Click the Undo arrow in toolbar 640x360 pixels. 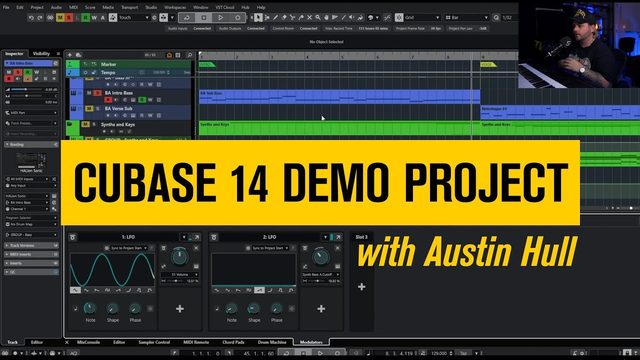[31, 18]
